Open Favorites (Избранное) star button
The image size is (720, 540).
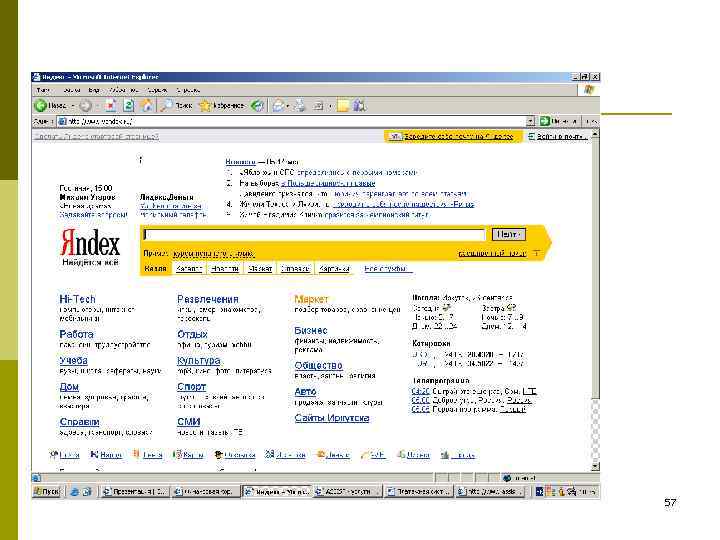221,106
